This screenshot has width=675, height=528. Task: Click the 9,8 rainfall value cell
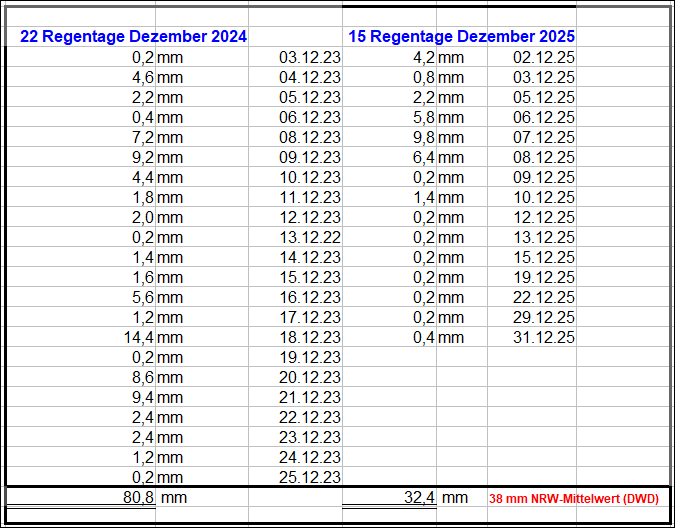coord(423,137)
